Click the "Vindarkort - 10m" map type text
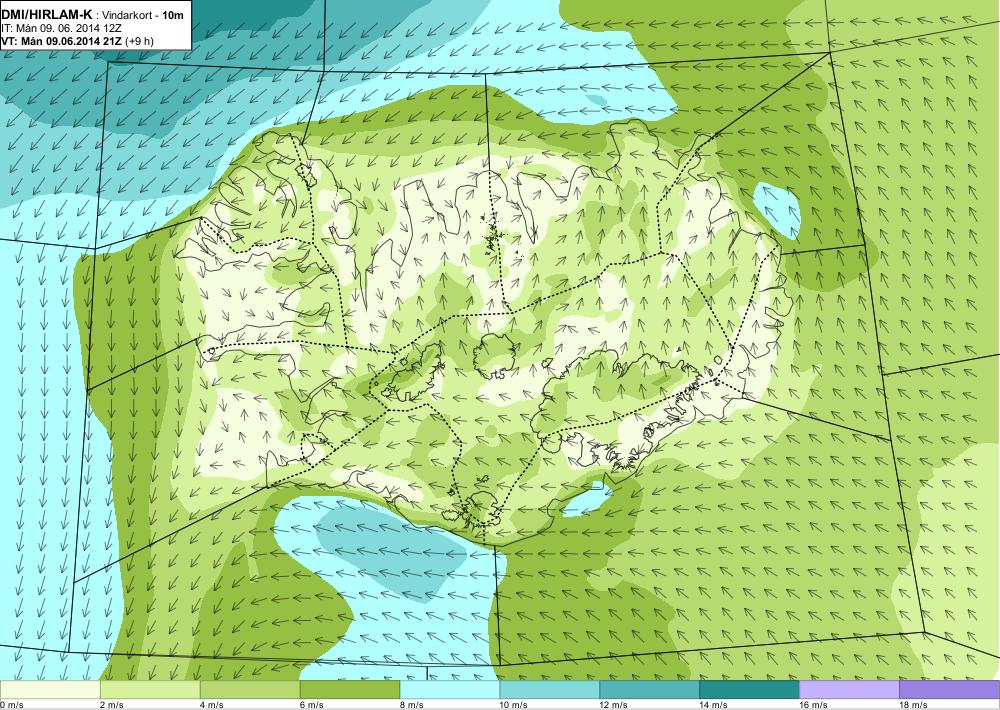The width and height of the screenshot is (1000, 710). pyautogui.click(x=143, y=15)
